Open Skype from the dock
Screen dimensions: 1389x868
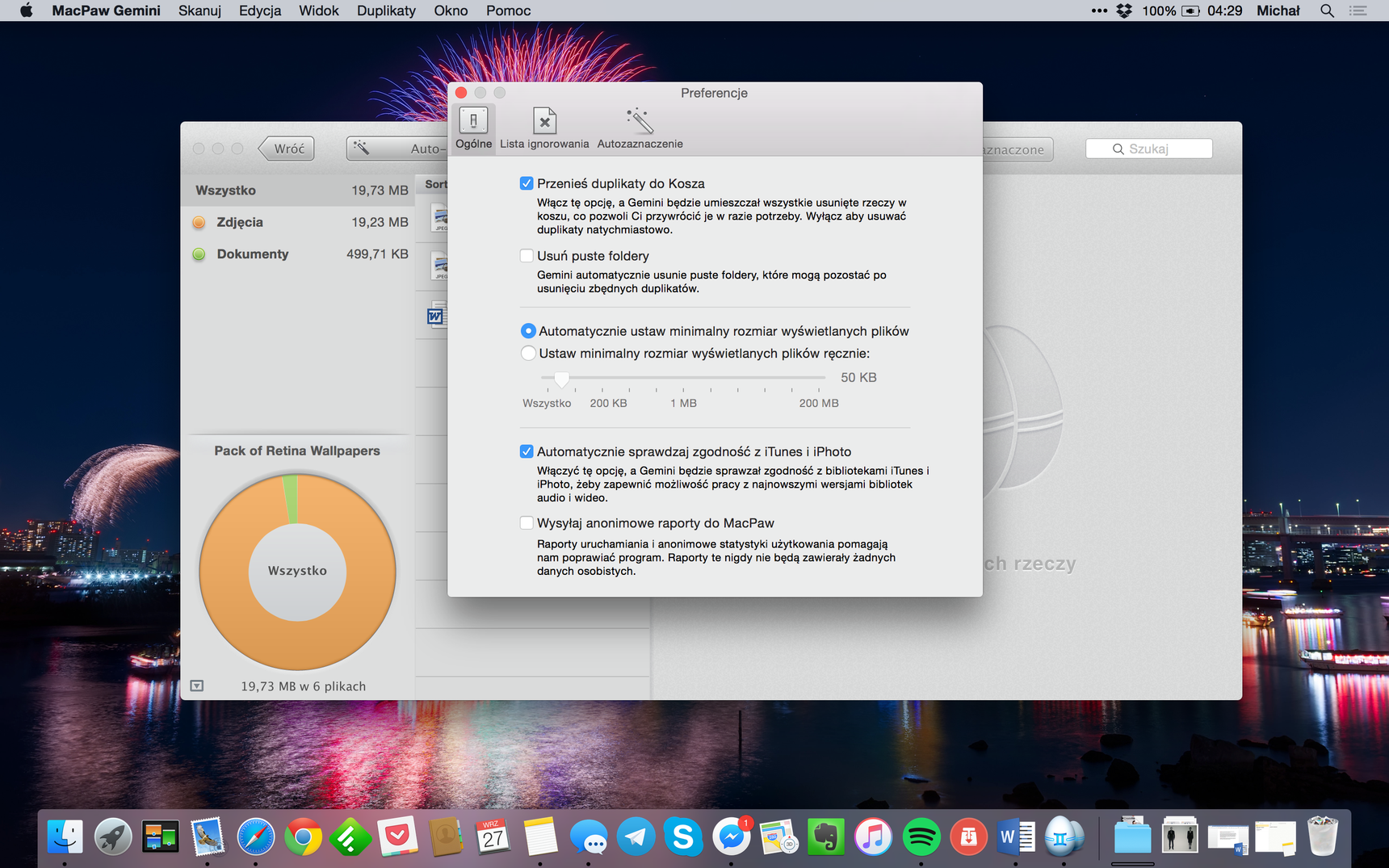(683, 837)
